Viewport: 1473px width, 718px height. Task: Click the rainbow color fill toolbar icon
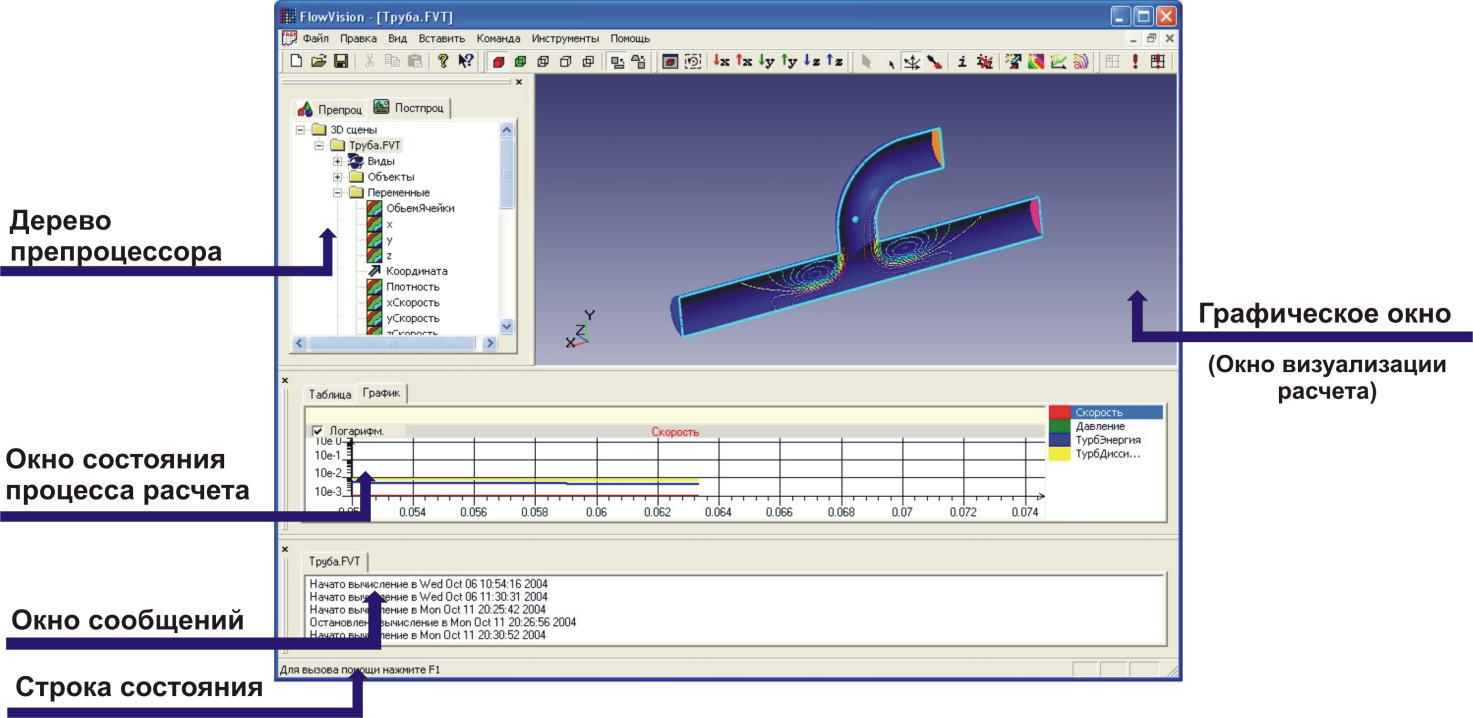click(1036, 61)
